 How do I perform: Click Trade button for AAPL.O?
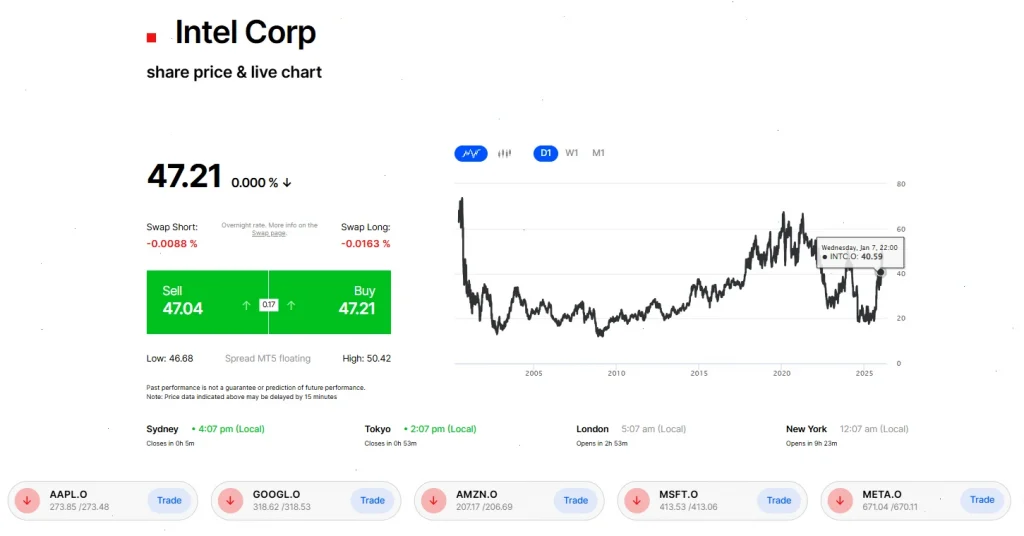tap(169, 500)
